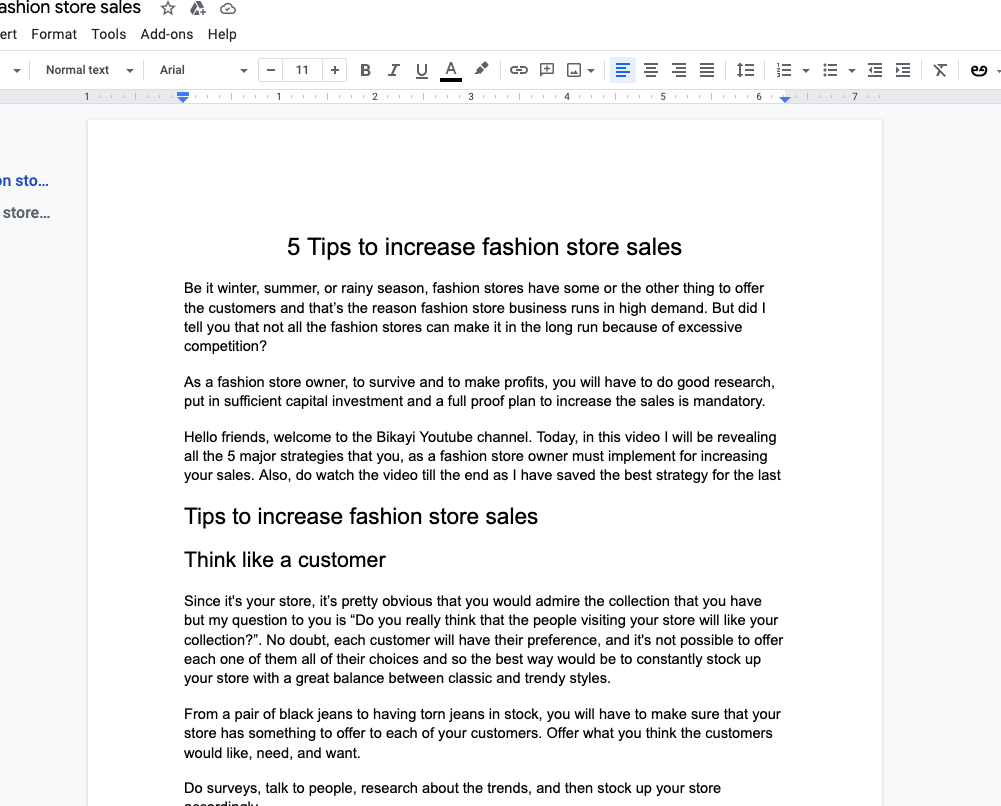Screen dimensions: 1001x806
Task: Open the highlight color pen tool
Action: [x=481, y=69]
